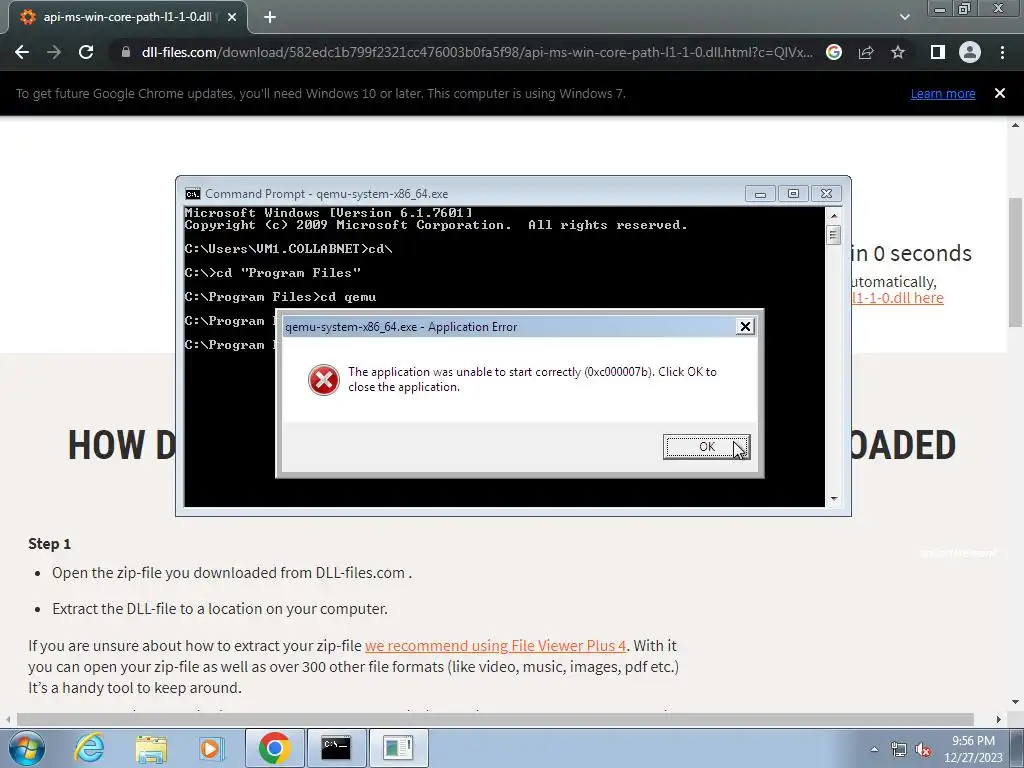The image size is (1024, 768).
Task: Click the last taskbar application button
Action: [398, 748]
